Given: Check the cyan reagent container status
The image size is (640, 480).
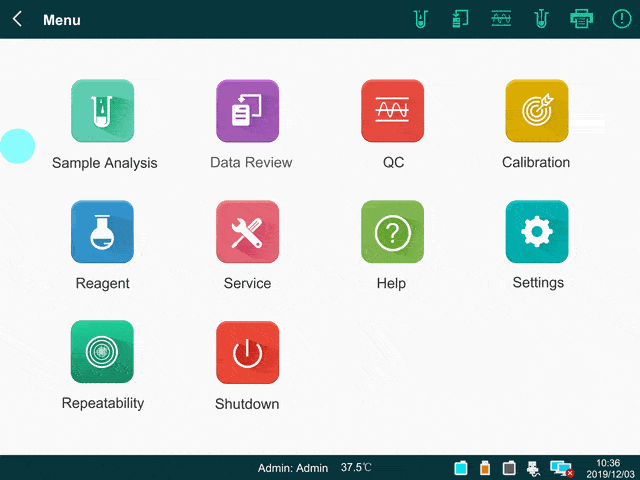Looking at the screenshot, I should click(x=461, y=468).
